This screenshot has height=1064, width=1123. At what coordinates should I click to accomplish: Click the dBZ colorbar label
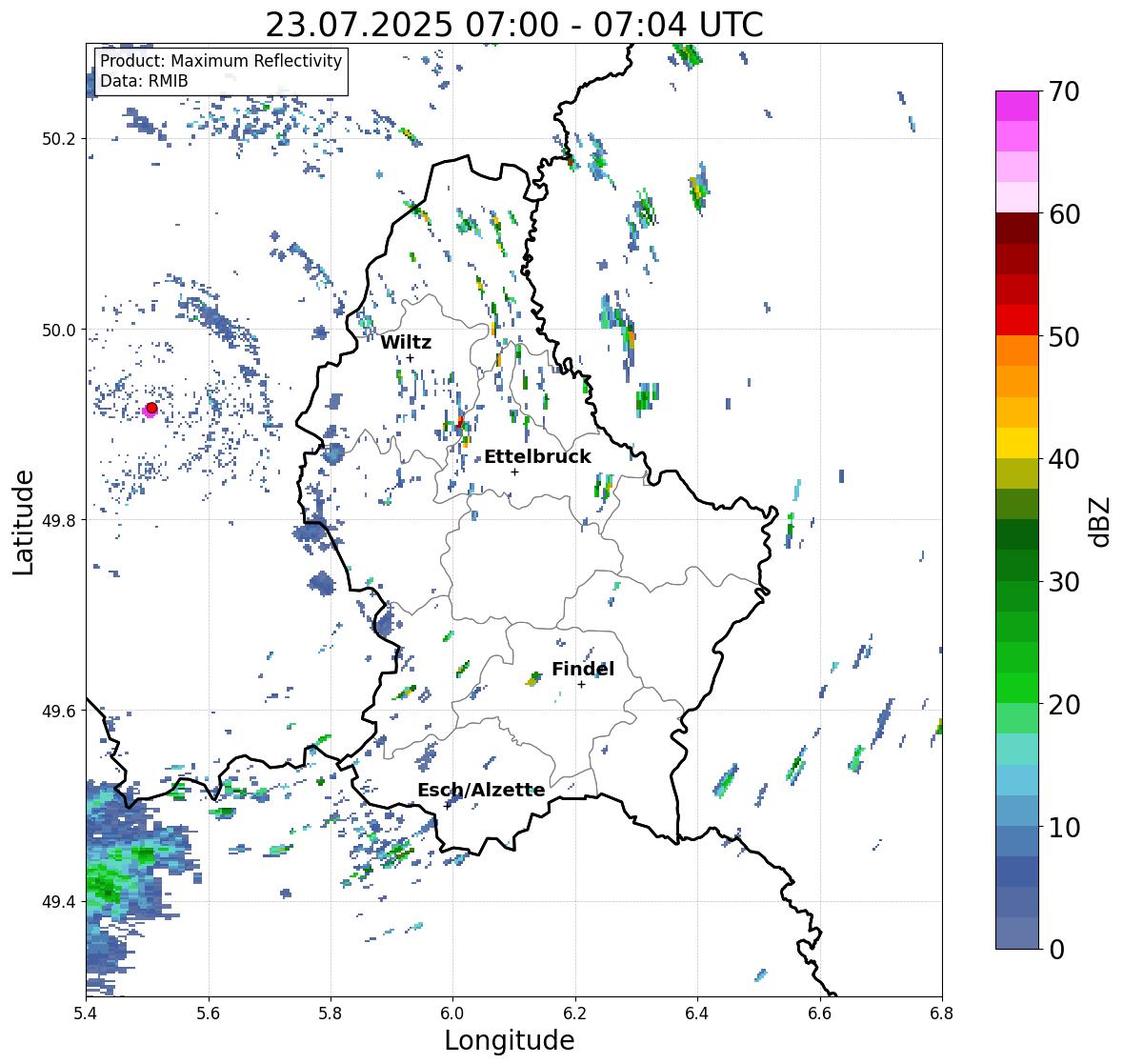1101,522
